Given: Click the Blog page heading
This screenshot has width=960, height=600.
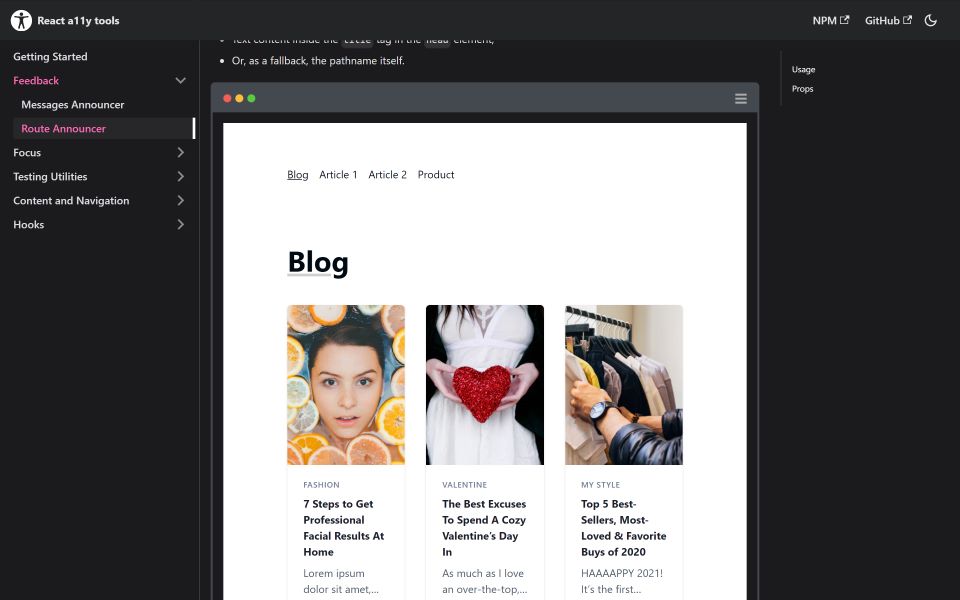Looking at the screenshot, I should pyautogui.click(x=318, y=263).
